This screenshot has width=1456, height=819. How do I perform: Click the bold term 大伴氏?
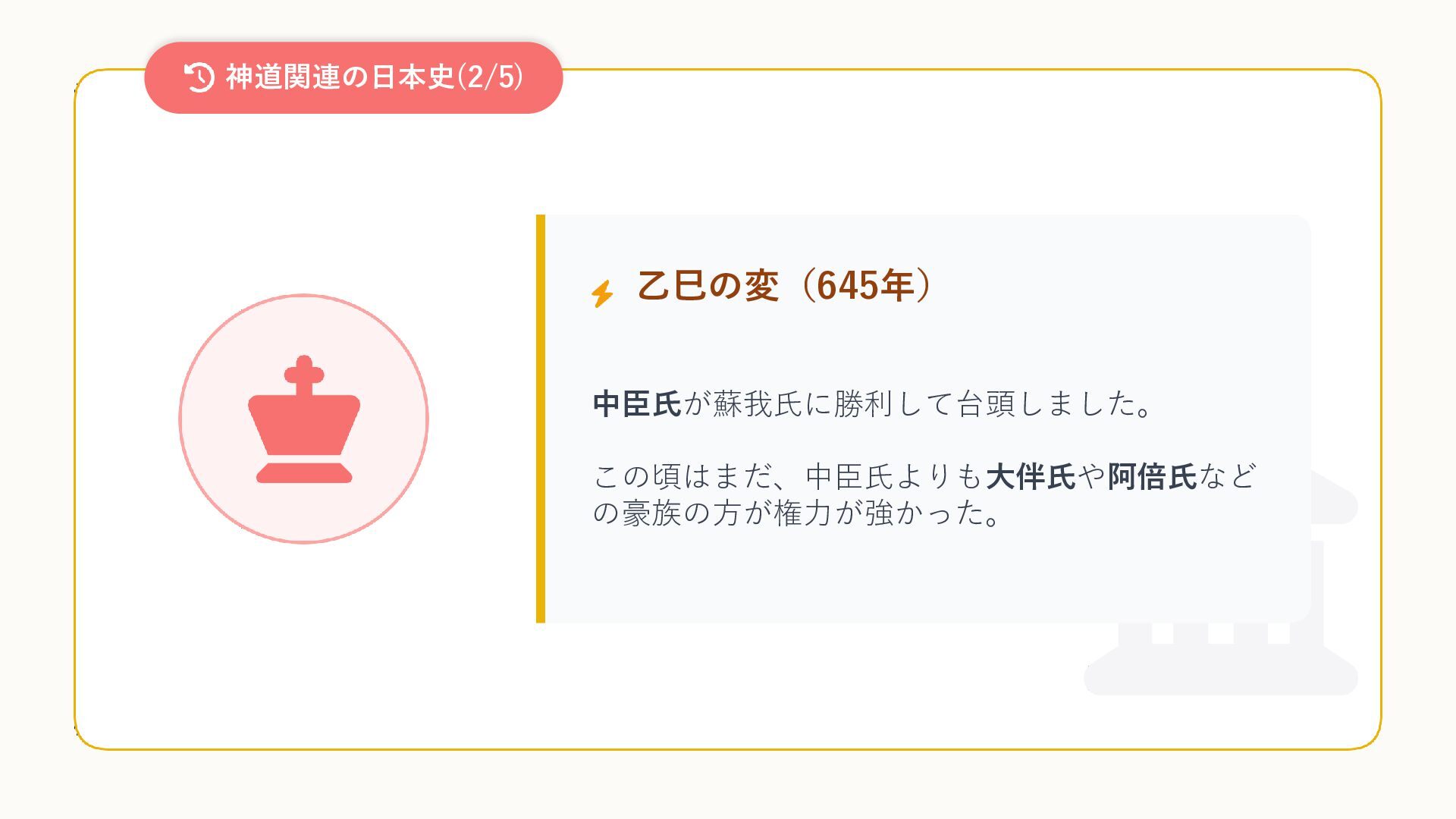(x=1031, y=477)
